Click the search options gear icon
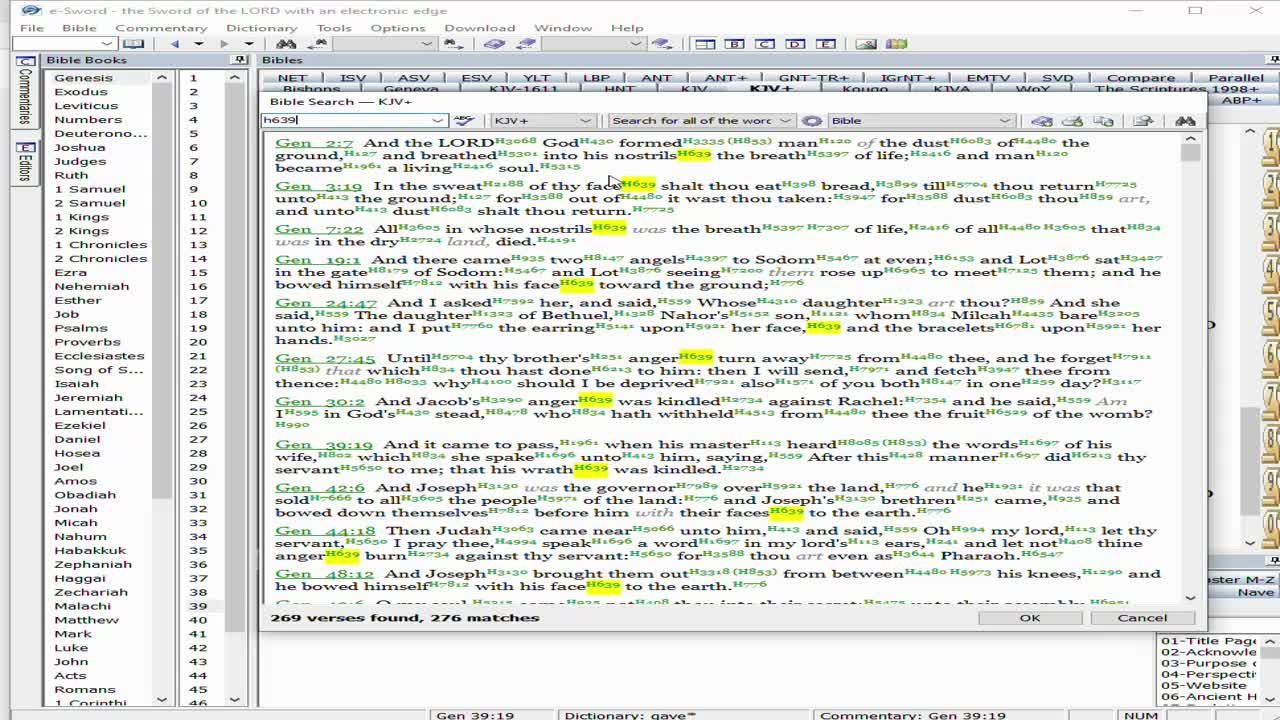1280x720 pixels. (812, 120)
